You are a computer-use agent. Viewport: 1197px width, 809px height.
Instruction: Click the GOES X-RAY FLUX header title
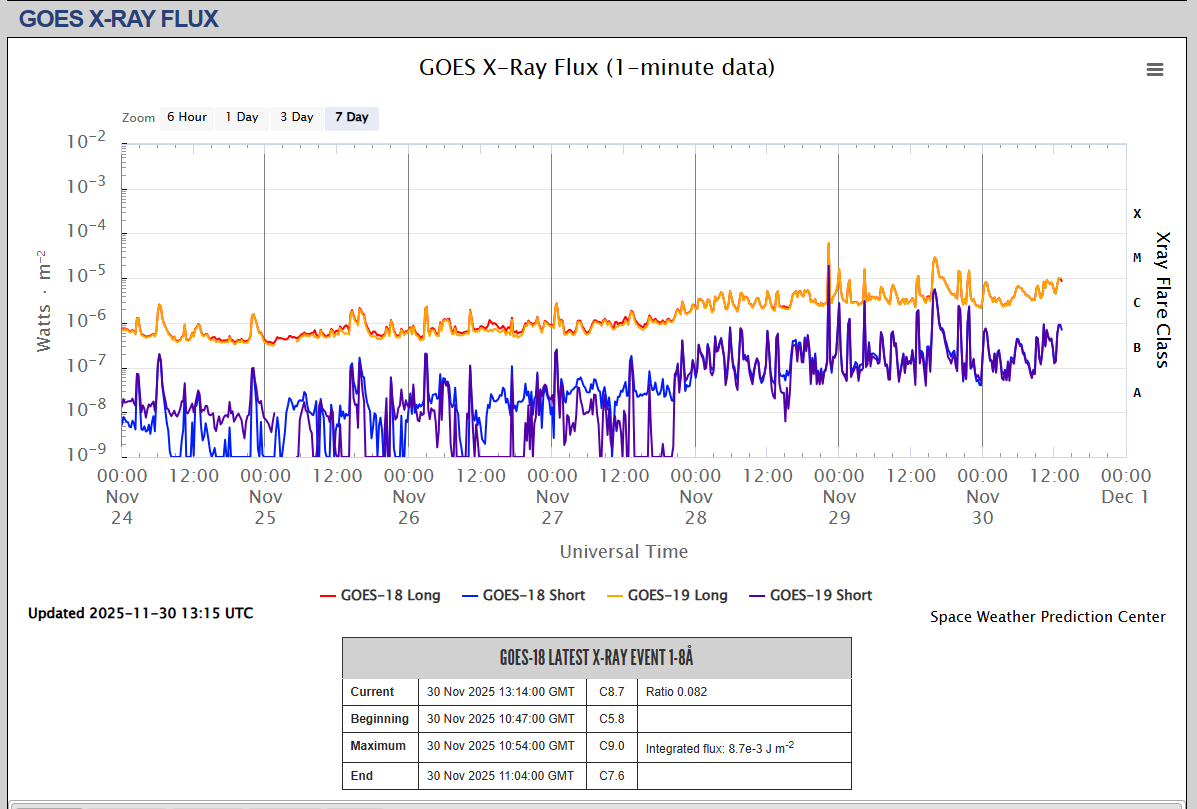pos(118,18)
